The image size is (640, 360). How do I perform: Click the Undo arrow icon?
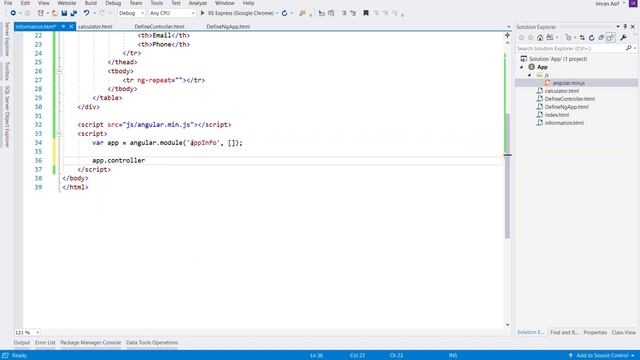[x=87, y=13]
